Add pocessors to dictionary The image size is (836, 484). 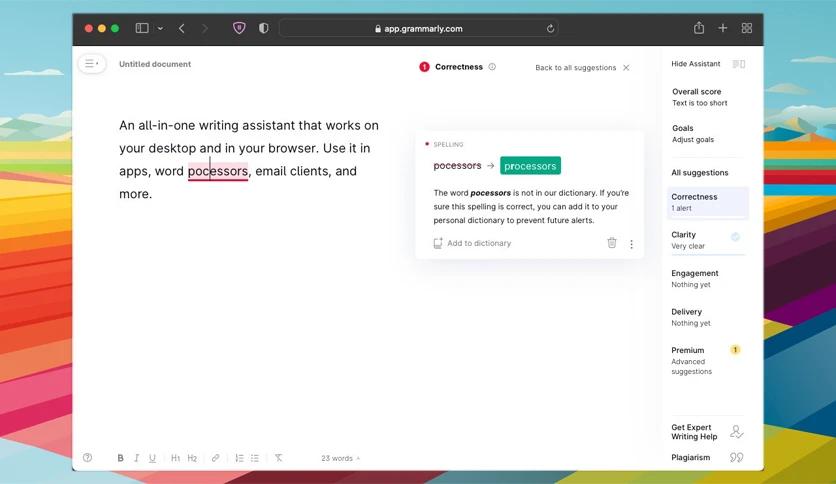472,243
